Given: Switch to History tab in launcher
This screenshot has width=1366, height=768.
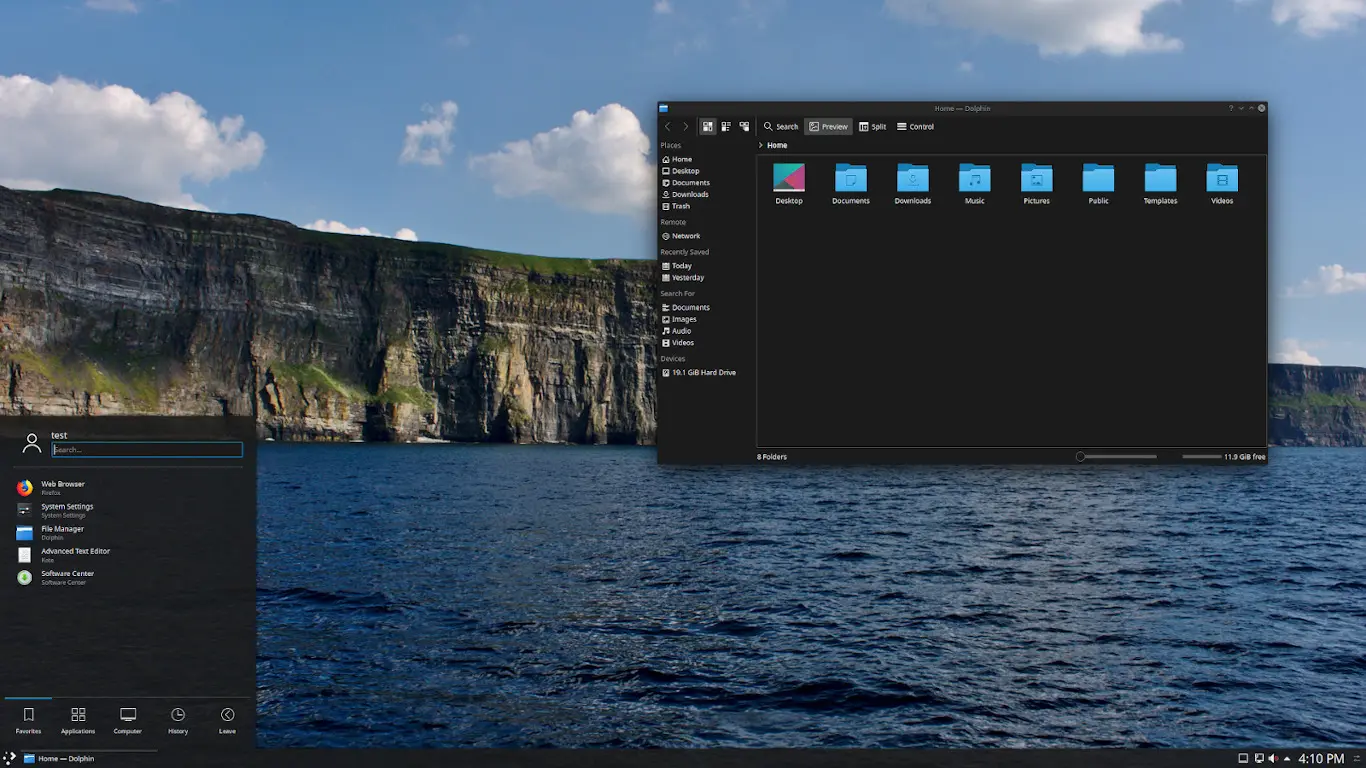Looking at the screenshot, I should tap(178, 721).
